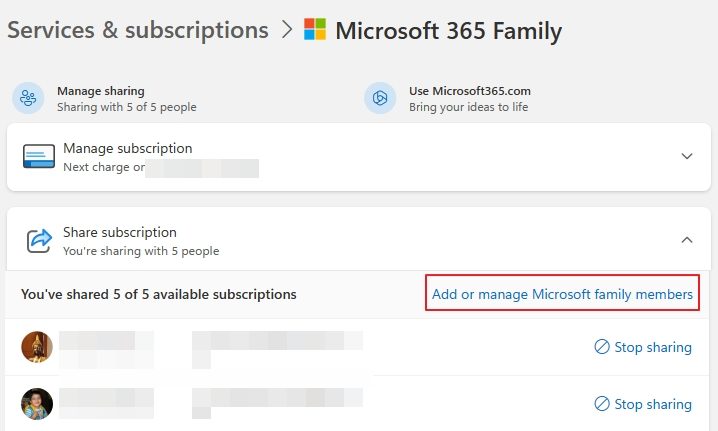The width and height of the screenshot is (718, 431).
Task: Go back to Services & subscriptions
Action: 138,30
